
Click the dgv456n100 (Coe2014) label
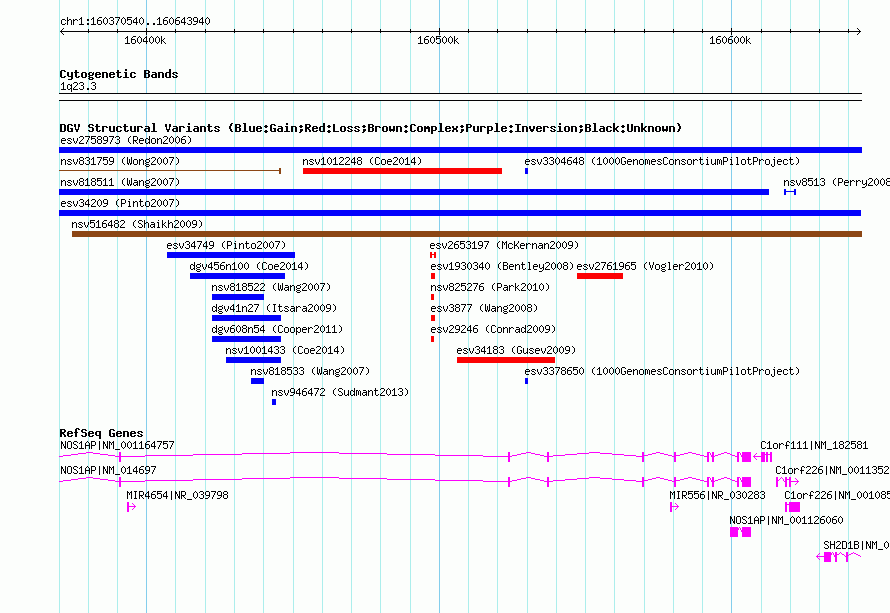(x=249, y=266)
